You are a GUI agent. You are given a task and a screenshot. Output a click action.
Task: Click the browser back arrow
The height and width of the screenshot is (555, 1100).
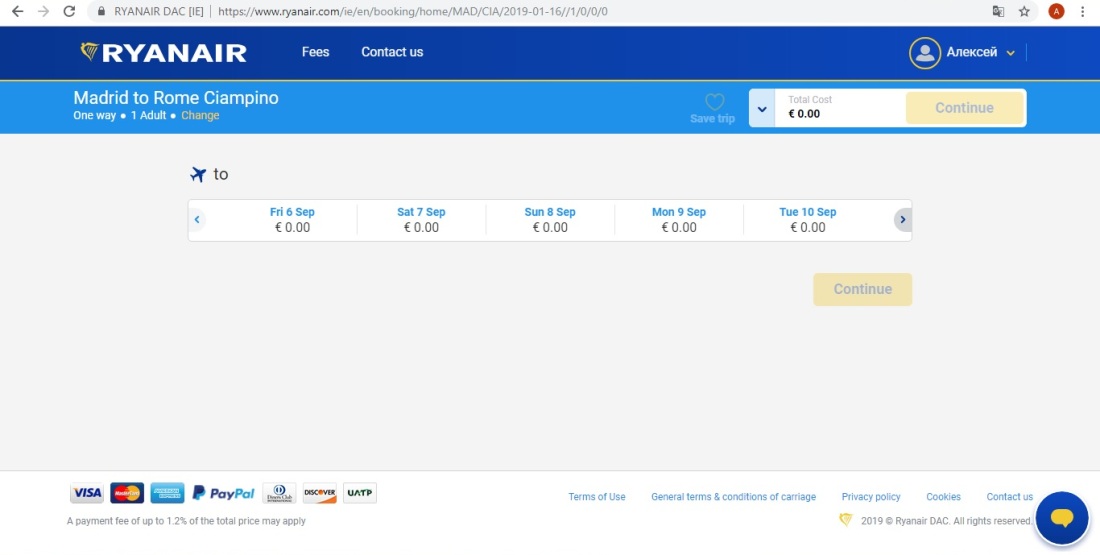[18, 11]
